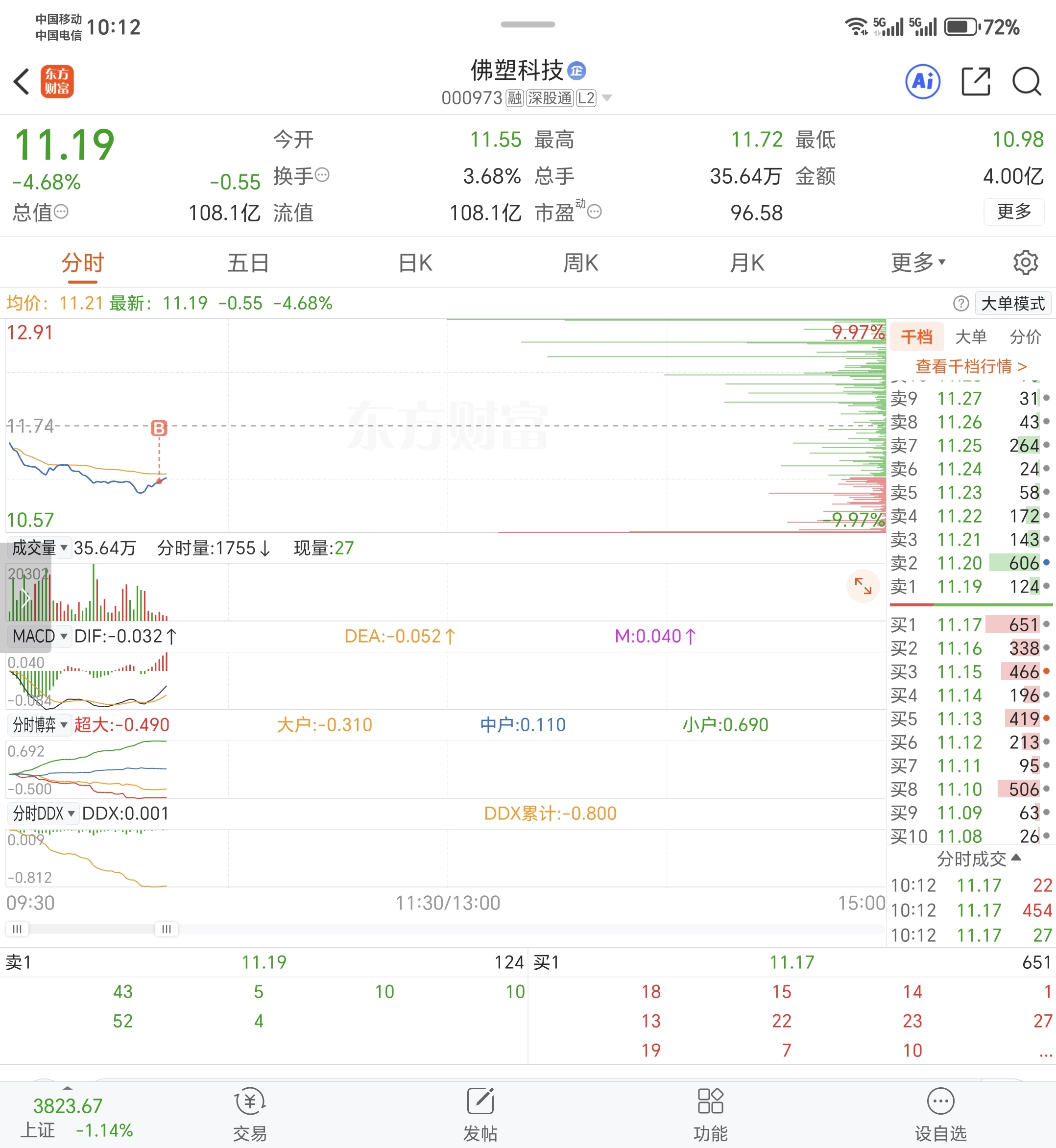Select the 五日 chart tab
1056x1148 pixels.
pyautogui.click(x=248, y=263)
